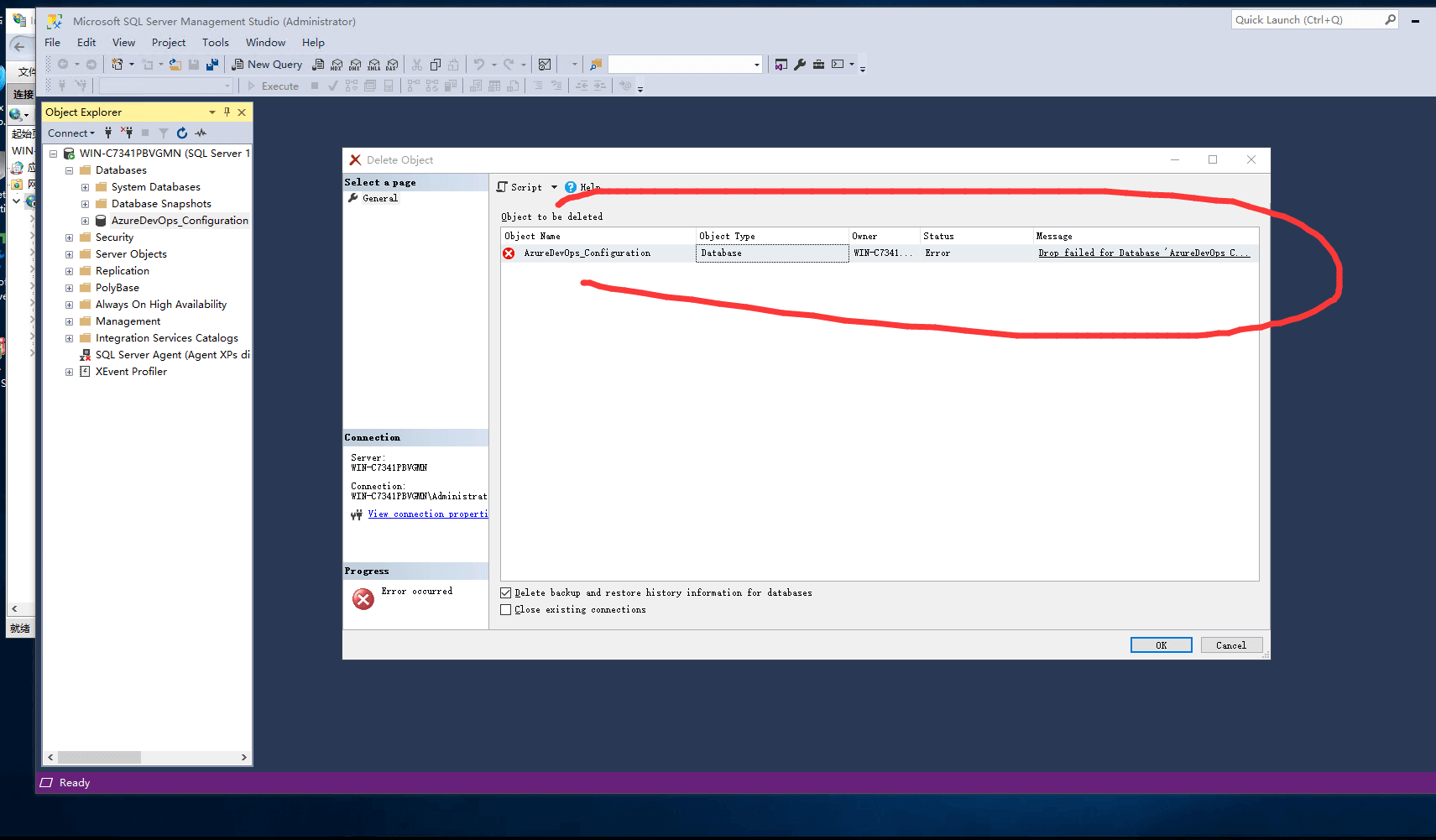Click the Refresh icon in Object Explorer
Image resolution: width=1436 pixels, height=840 pixels.
182,133
